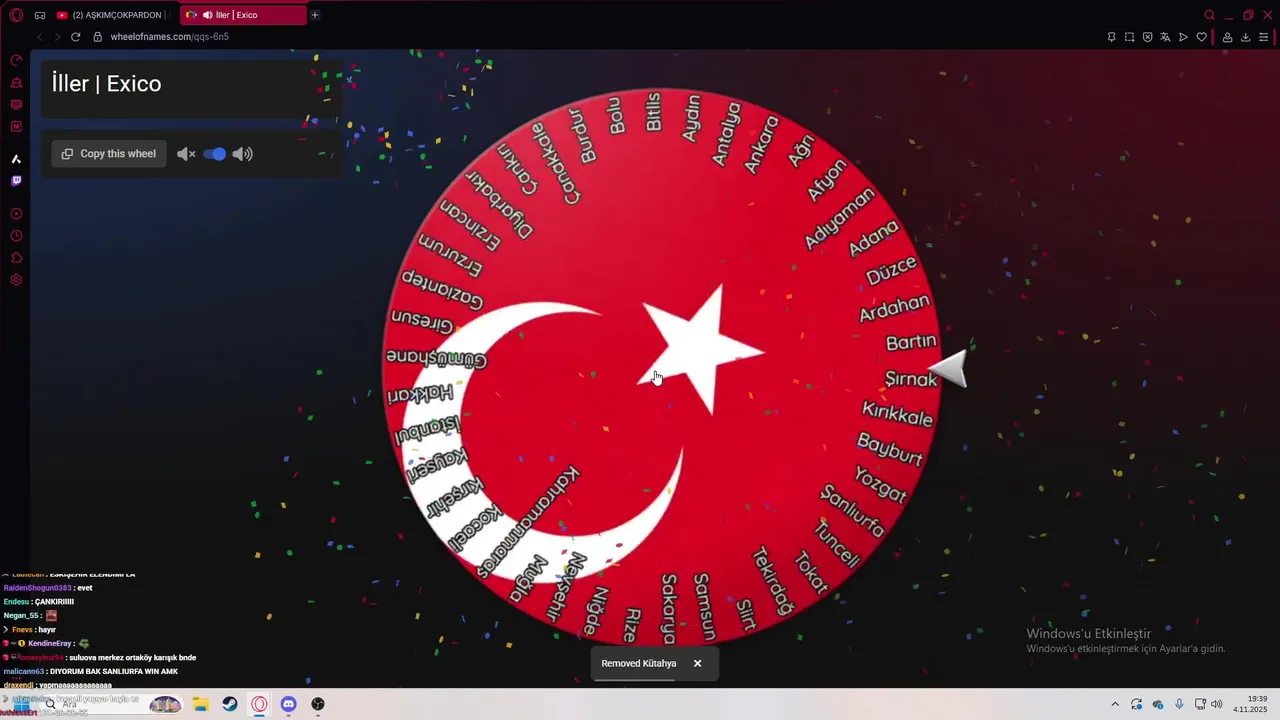Go back to previous page
Image resolution: width=1280 pixels, height=720 pixels.
pyautogui.click(x=40, y=37)
